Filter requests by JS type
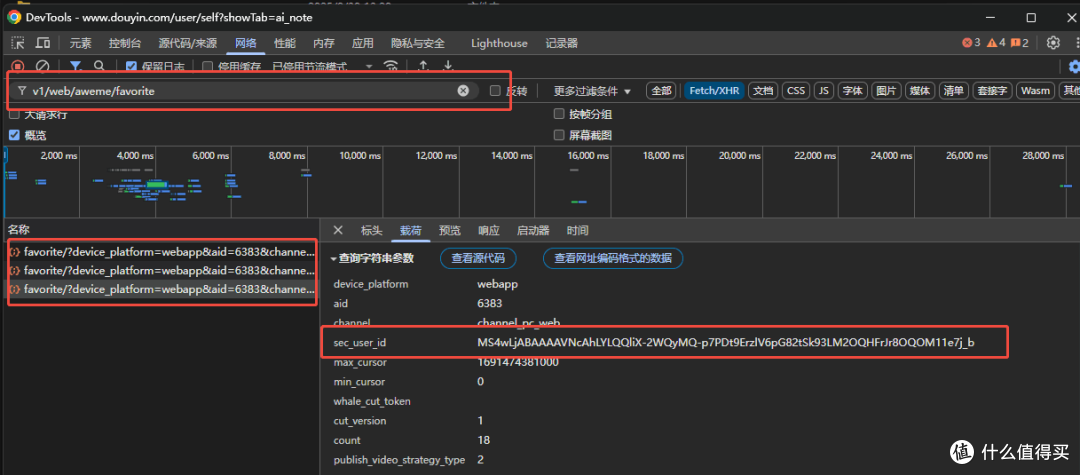 823,91
